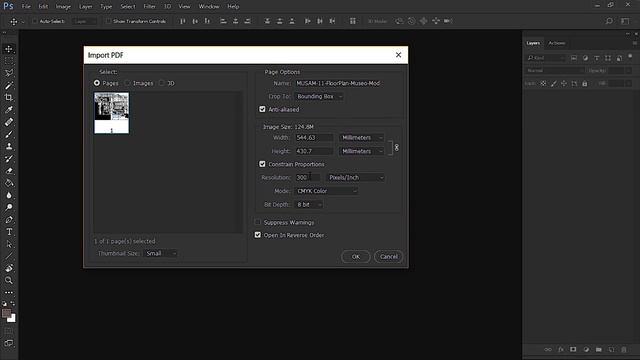This screenshot has height=360, width=640.
Task: Select the Brush tool
Action: pyautogui.click(x=9, y=134)
